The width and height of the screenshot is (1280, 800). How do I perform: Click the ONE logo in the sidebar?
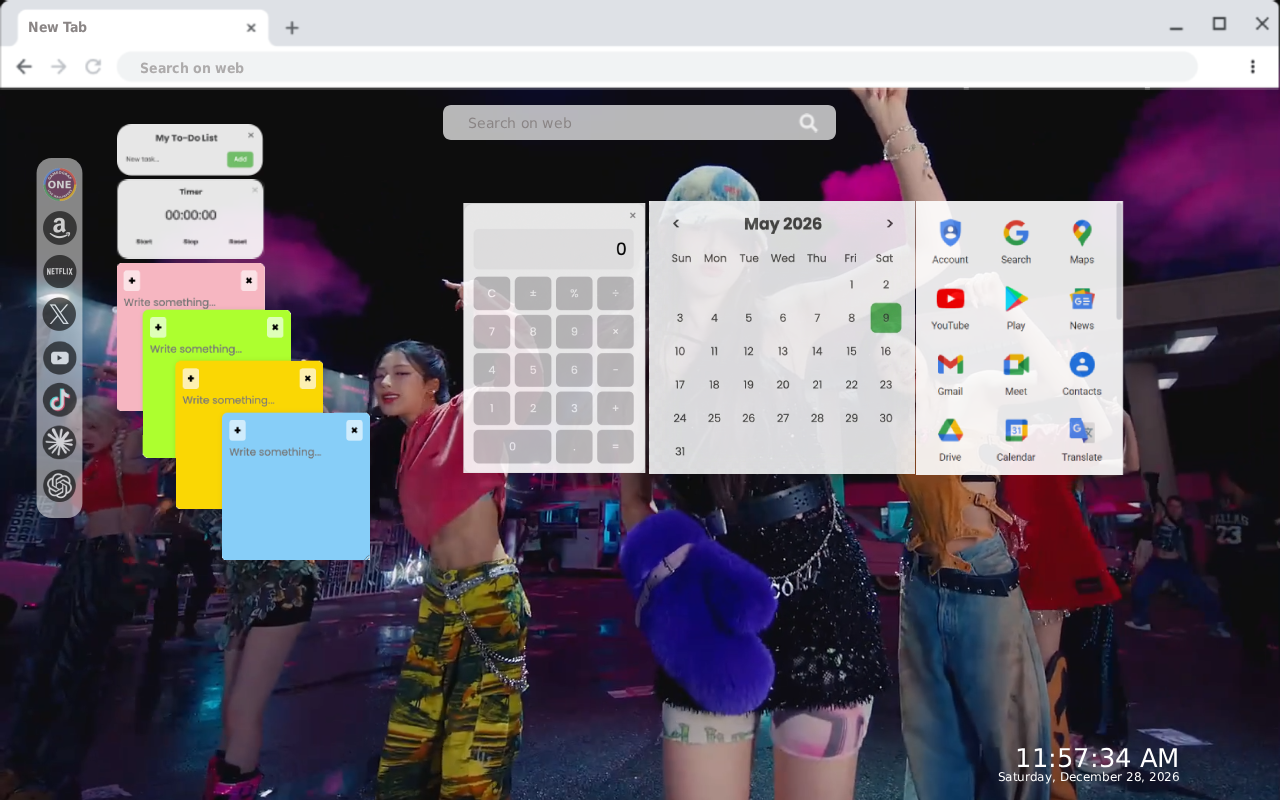[x=60, y=184]
